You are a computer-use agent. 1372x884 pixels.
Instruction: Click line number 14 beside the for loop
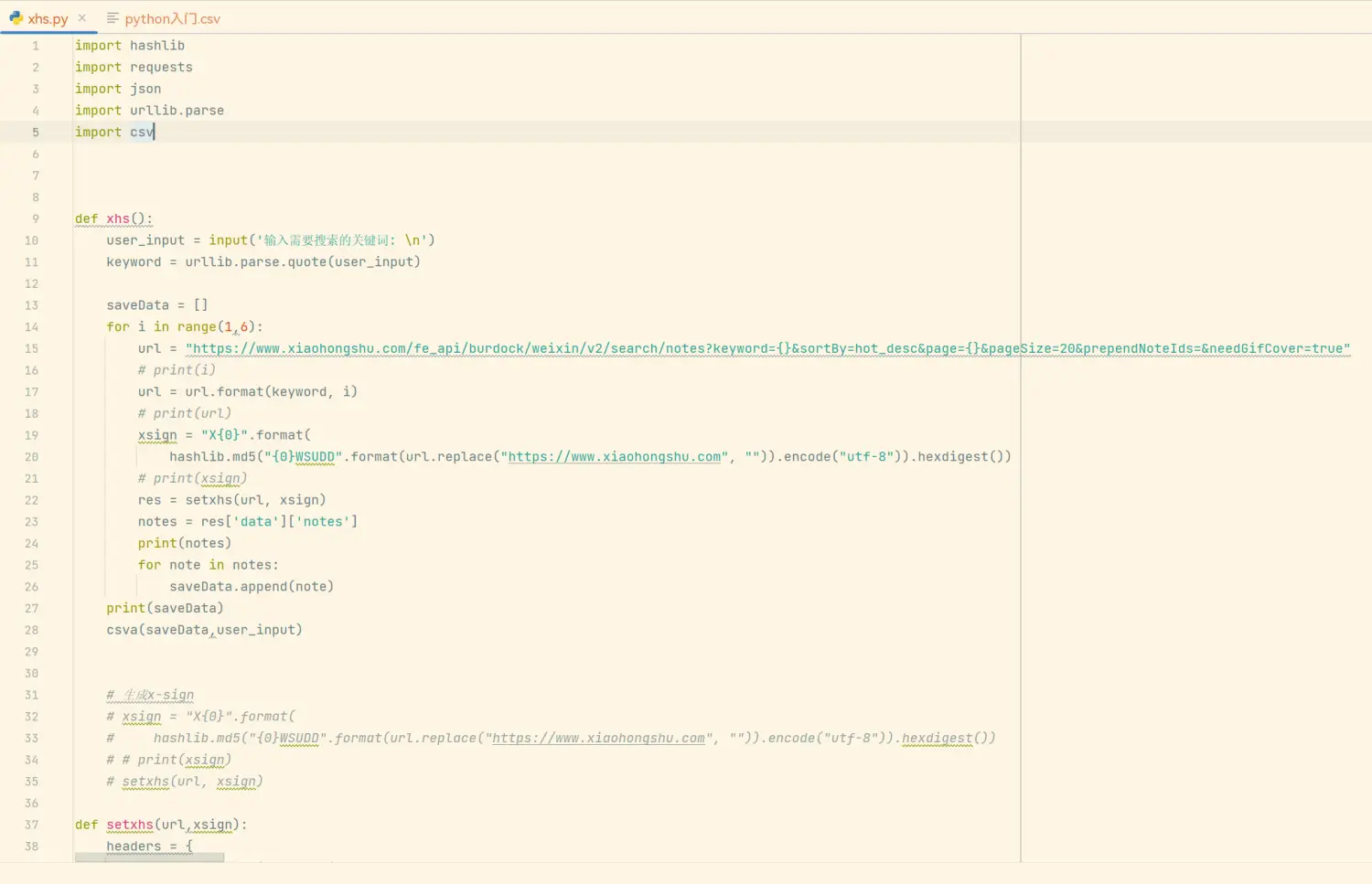pyautogui.click(x=32, y=326)
